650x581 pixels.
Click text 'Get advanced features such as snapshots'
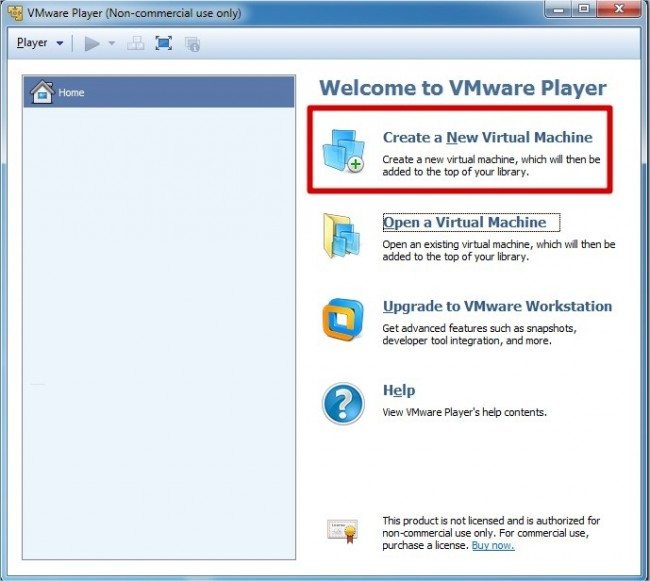pos(479,328)
